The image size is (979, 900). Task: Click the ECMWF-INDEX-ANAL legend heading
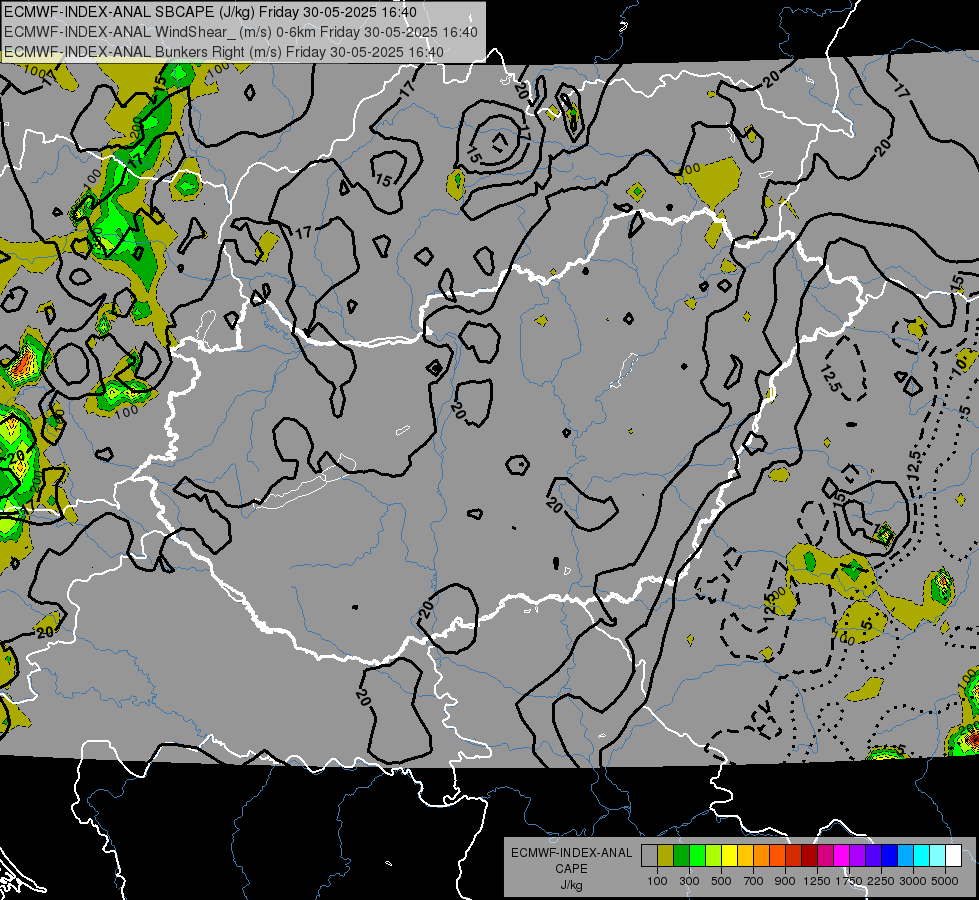pyautogui.click(x=571, y=853)
